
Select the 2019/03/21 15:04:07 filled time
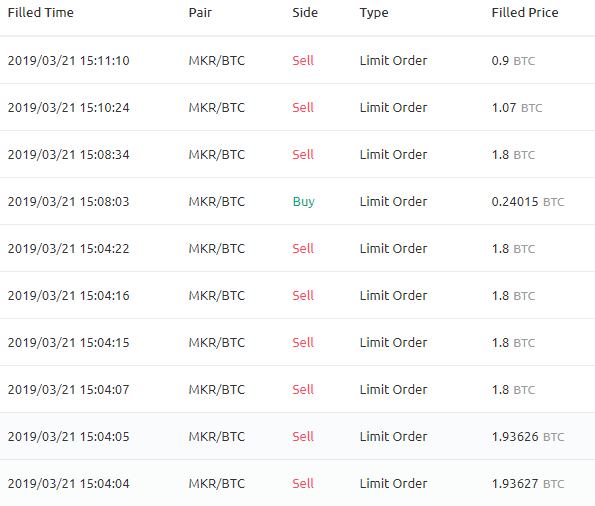click(x=68, y=389)
